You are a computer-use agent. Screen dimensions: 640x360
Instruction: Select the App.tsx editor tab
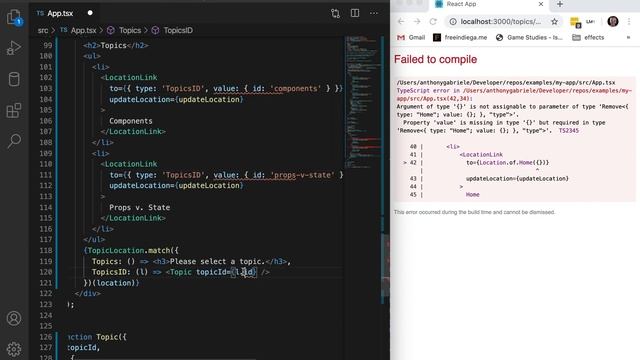click(60, 13)
